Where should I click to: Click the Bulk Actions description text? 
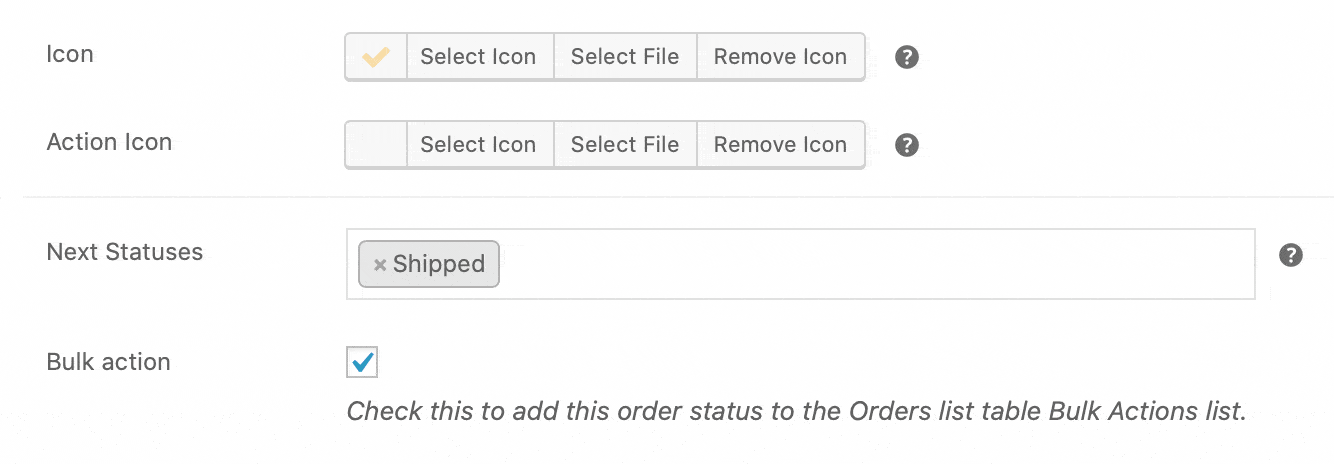[796, 411]
